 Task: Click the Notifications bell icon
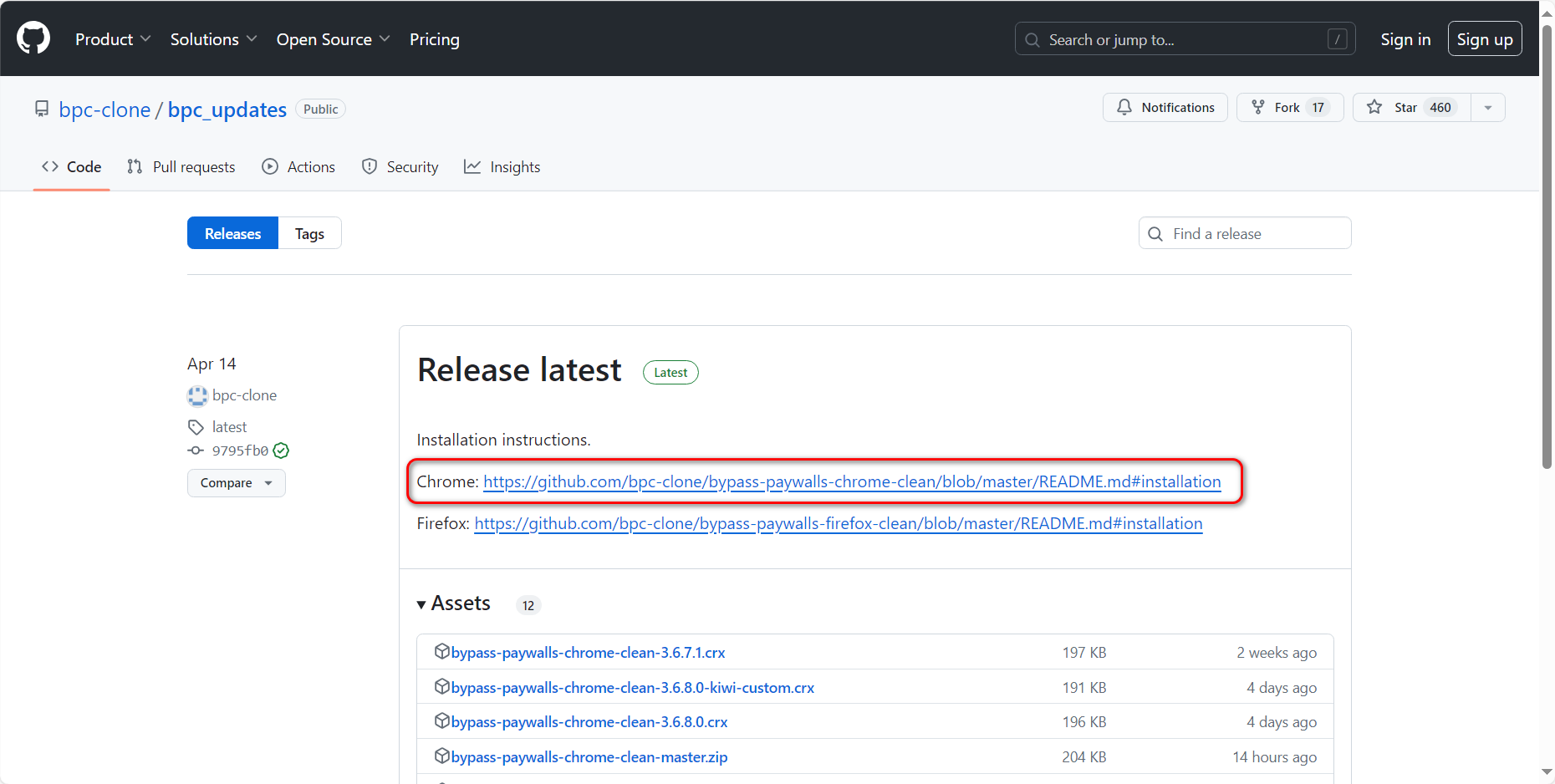[1124, 107]
